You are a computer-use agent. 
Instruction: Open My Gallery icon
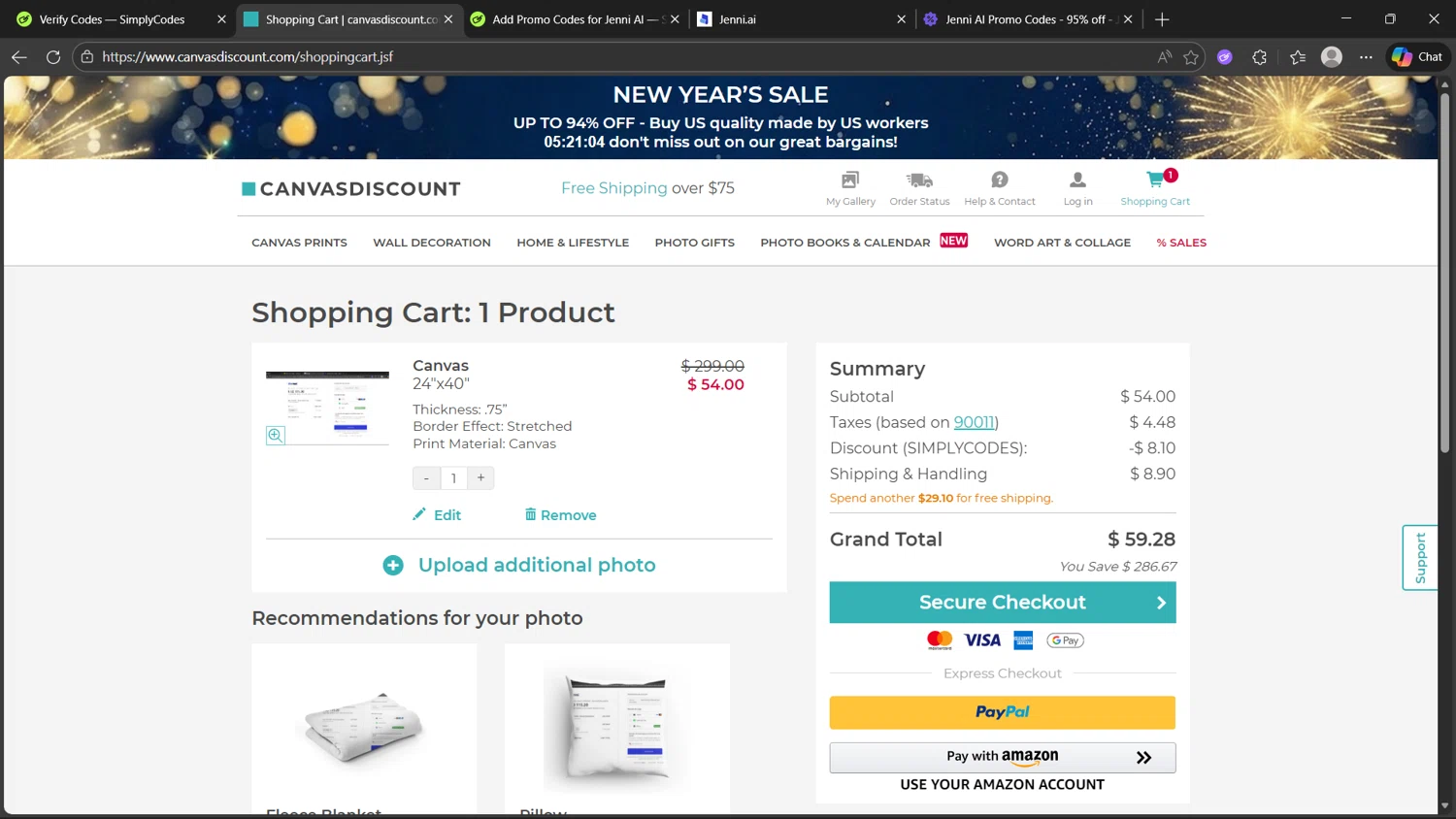[850, 180]
